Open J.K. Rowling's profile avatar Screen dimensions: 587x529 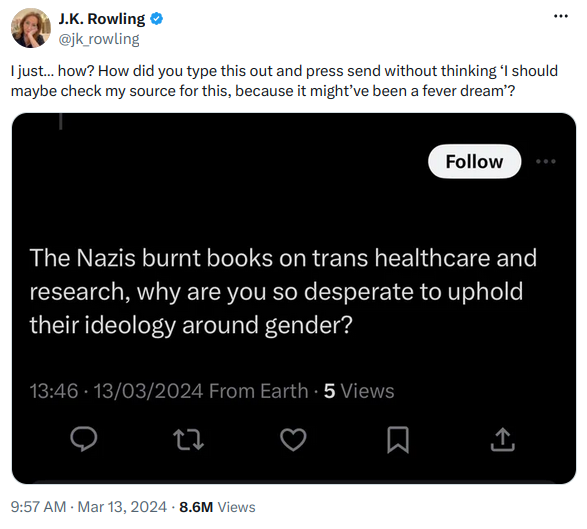31,28
